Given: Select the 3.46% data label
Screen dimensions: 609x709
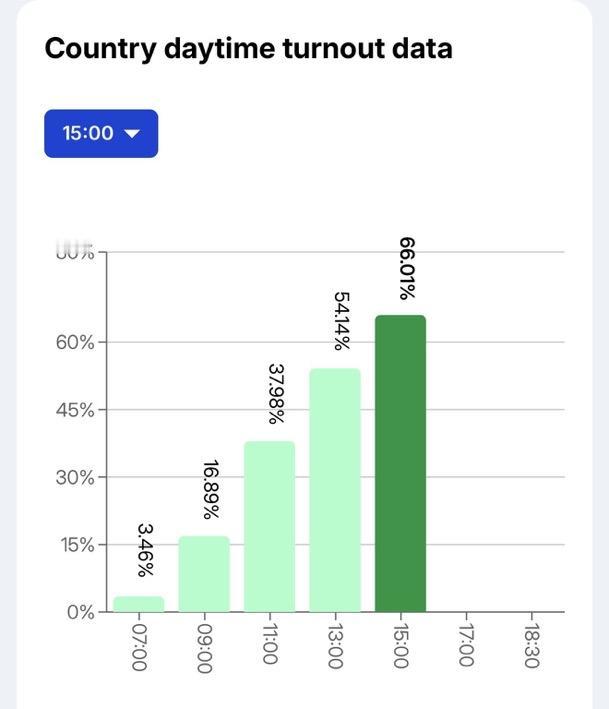Looking at the screenshot, I should (145, 550).
